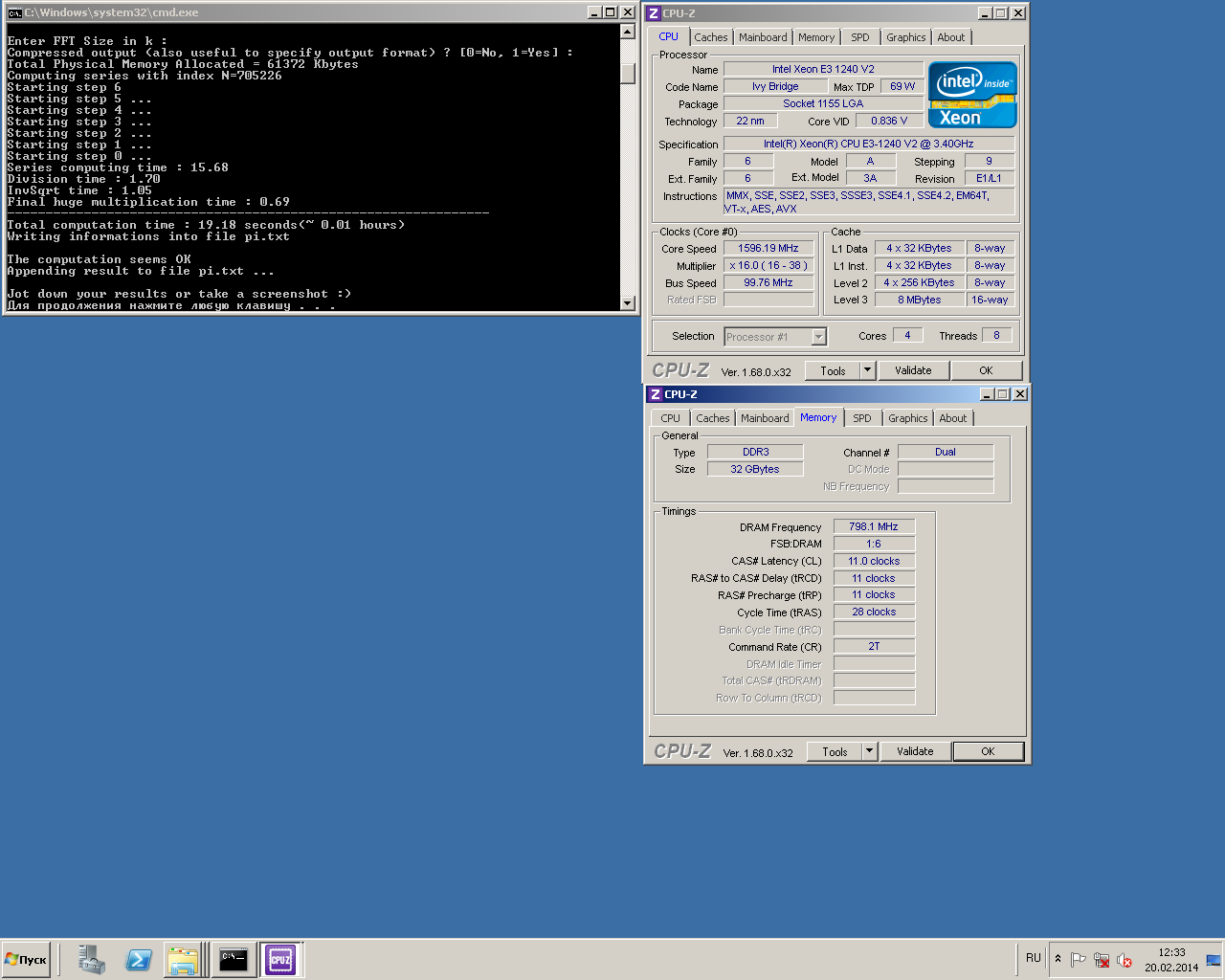Viewport: 1225px width, 980px height.
Task: Click Show desktop icon by clock
Action: pos(1214,959)
